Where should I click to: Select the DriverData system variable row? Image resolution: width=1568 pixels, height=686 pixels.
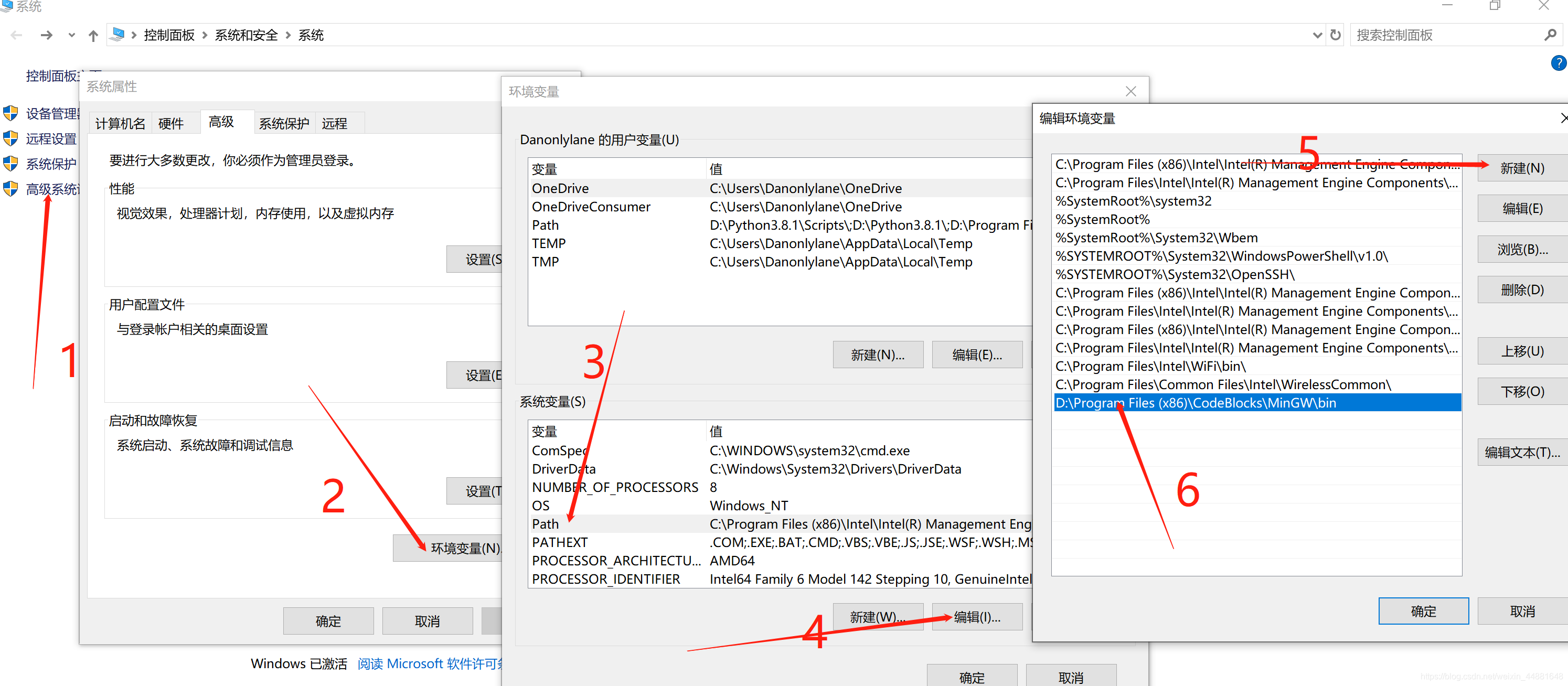click(782, 469)
